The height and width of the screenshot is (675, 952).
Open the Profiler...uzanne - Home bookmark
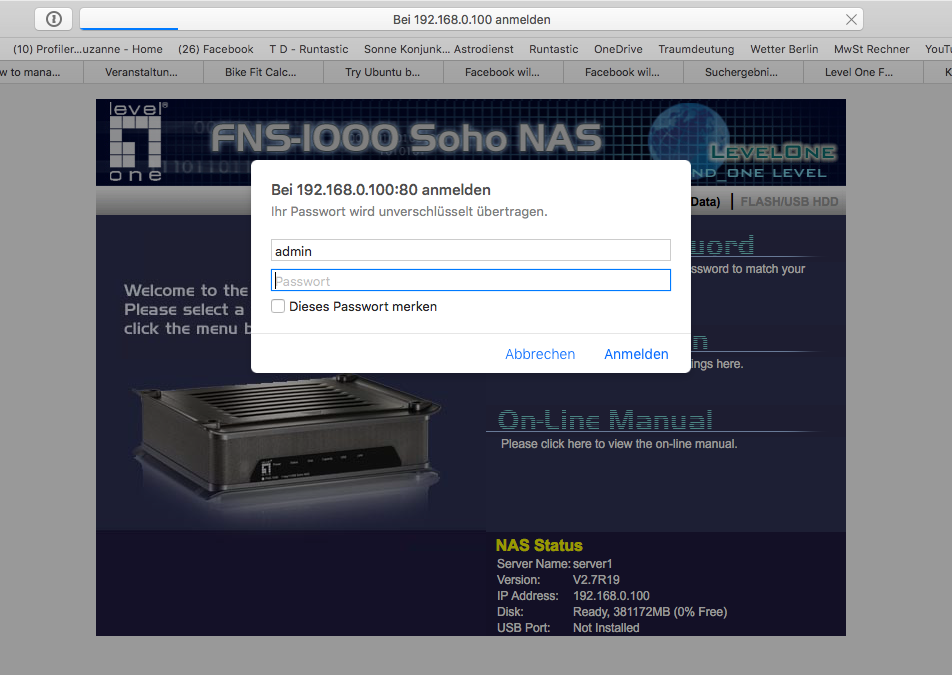point(88,49)
